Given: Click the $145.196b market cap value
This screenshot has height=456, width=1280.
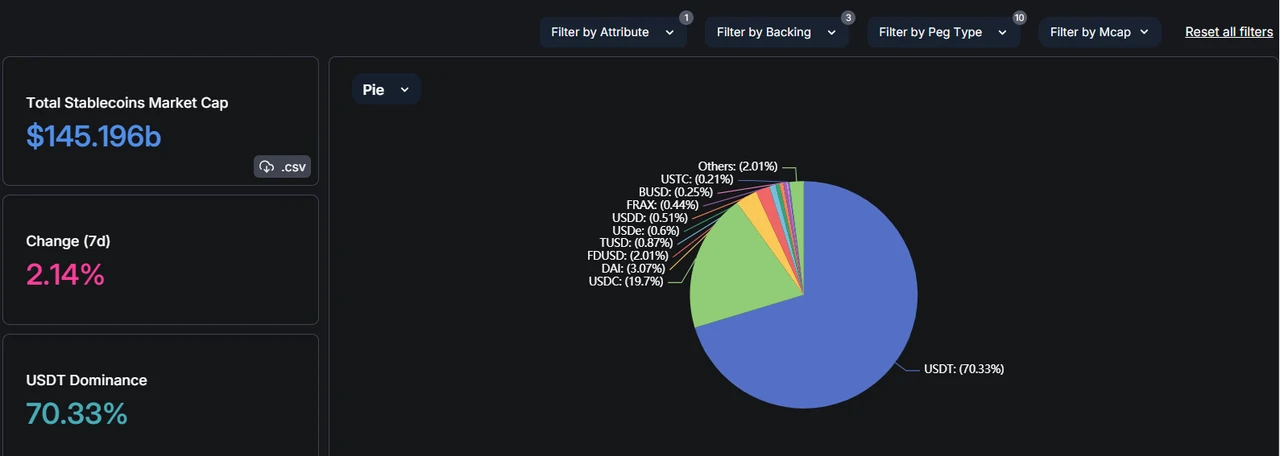Looking at the screenshot, I should [93, 136].
